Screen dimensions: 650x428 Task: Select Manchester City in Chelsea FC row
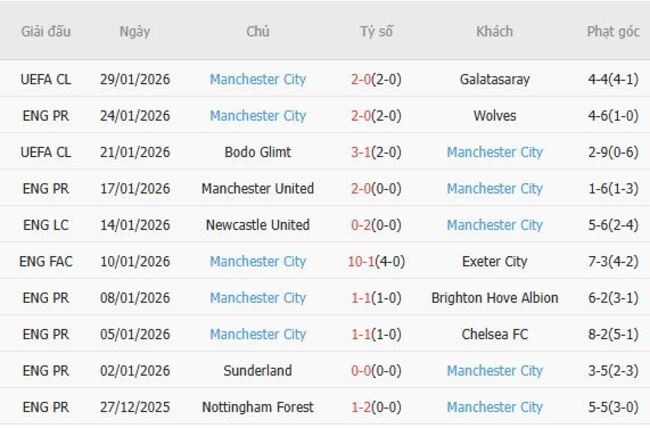point(258,334)
